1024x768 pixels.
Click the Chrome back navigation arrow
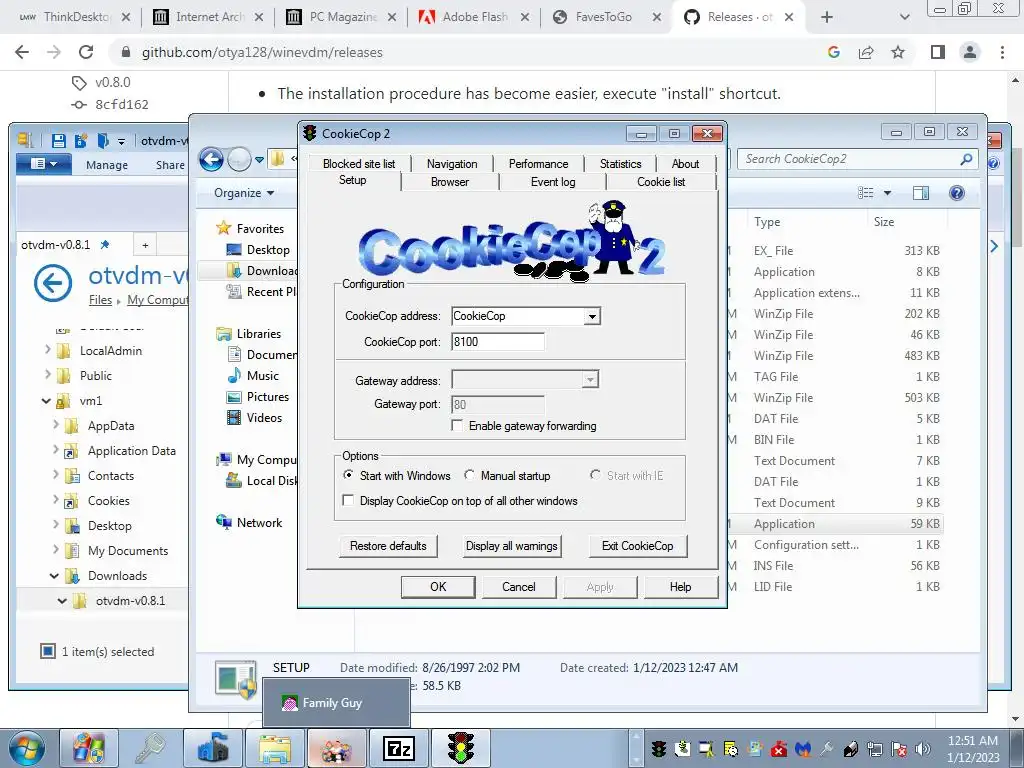tap(22, 52)
